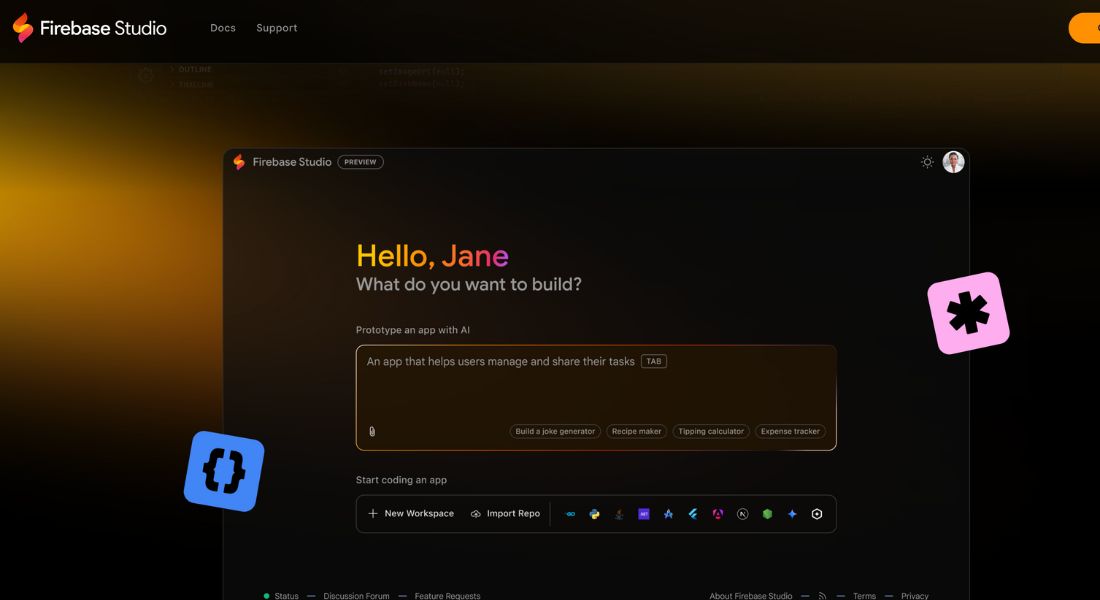Image resolution: width=1100 pixels, height=600 pixels.
Task: Choose the Tipping calculator suggestion
Action: 711,432
